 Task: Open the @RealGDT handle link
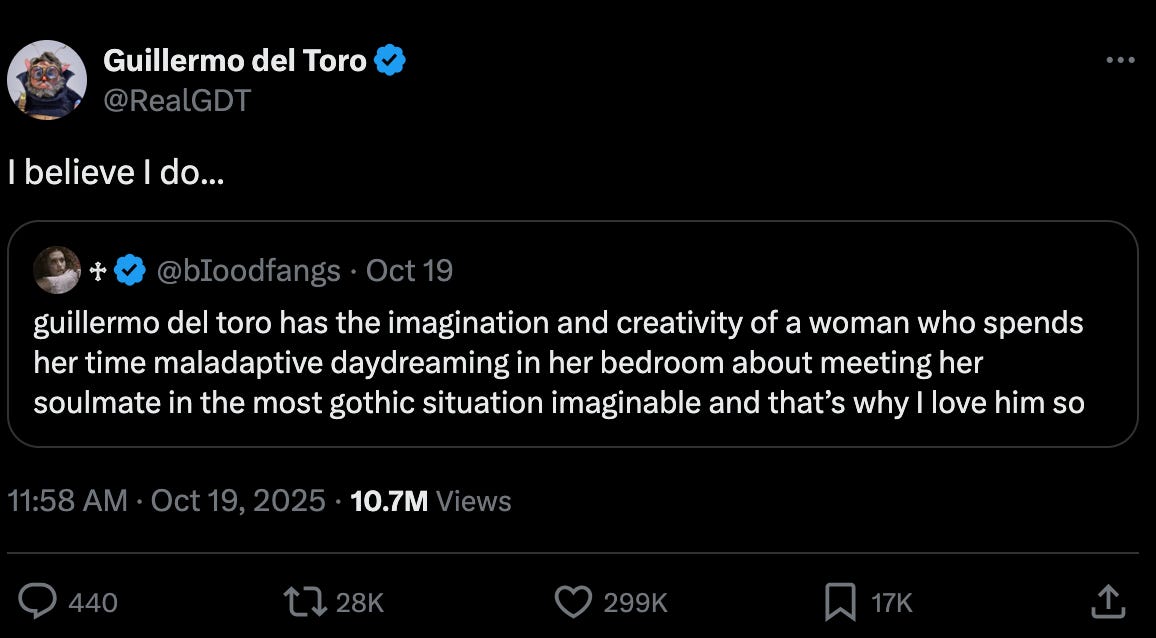176,100
